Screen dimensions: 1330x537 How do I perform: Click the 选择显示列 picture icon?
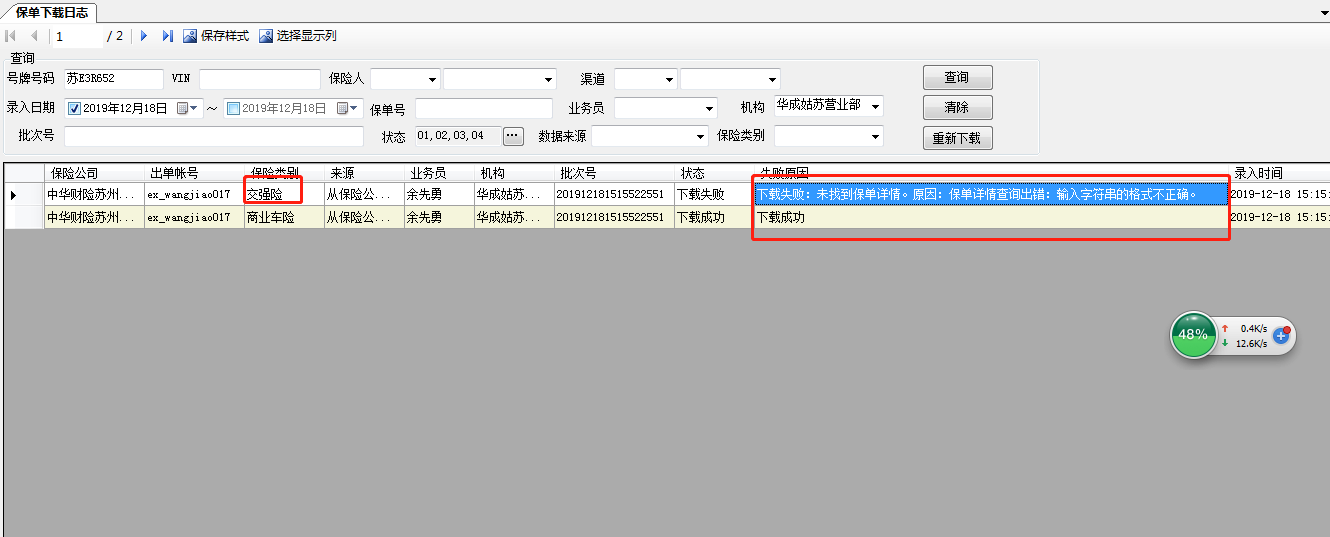point(266,36)
